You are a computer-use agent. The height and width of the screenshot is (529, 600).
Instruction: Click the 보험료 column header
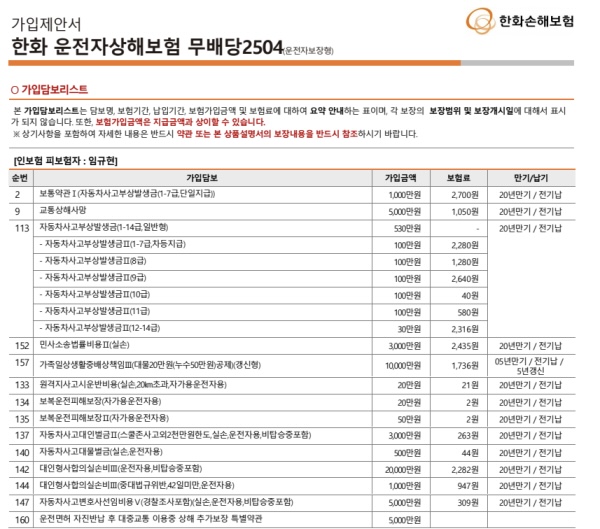[458, 178]
